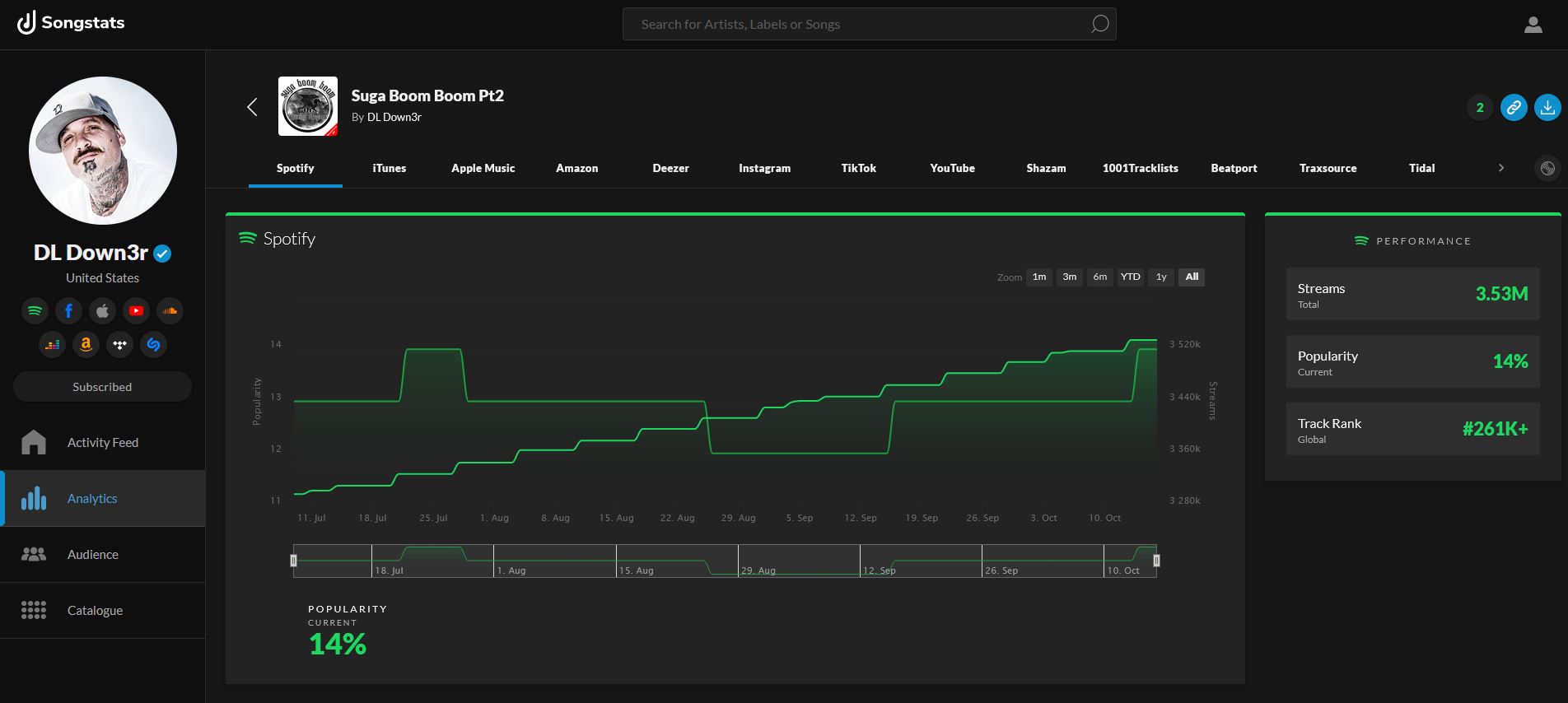This screenshot has width=1568, height=703.
Task: Click the right handle of the chart navigator
Action: (1156, 561)
